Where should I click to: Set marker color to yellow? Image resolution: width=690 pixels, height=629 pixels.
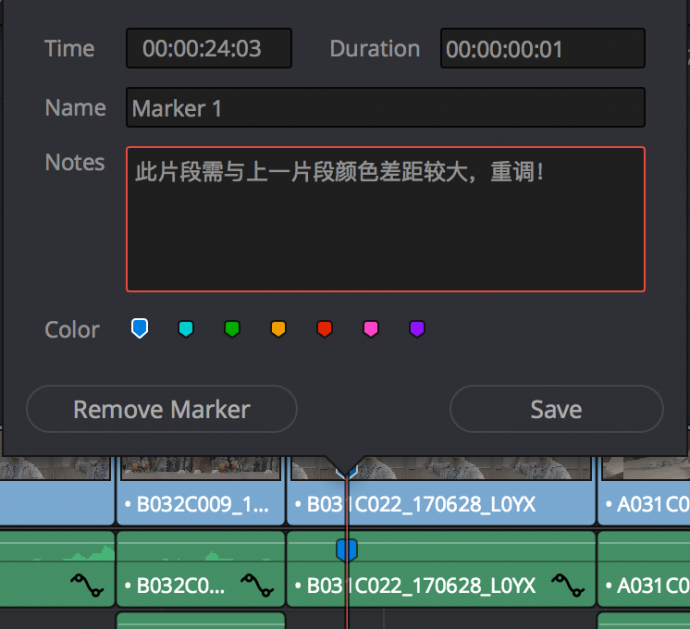pos(278,329)
